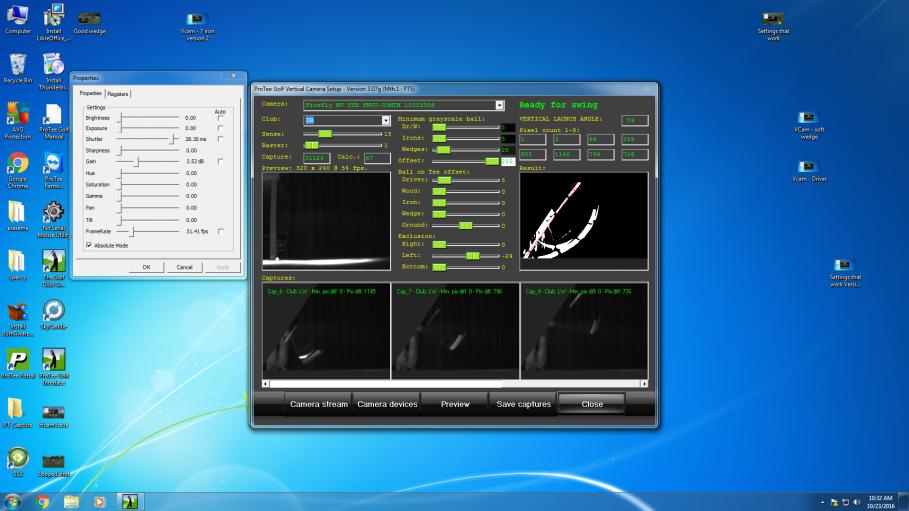Click the ProTee golf app taskbar icon
This screenshot has width=909, height=511.
pos(130,501)
